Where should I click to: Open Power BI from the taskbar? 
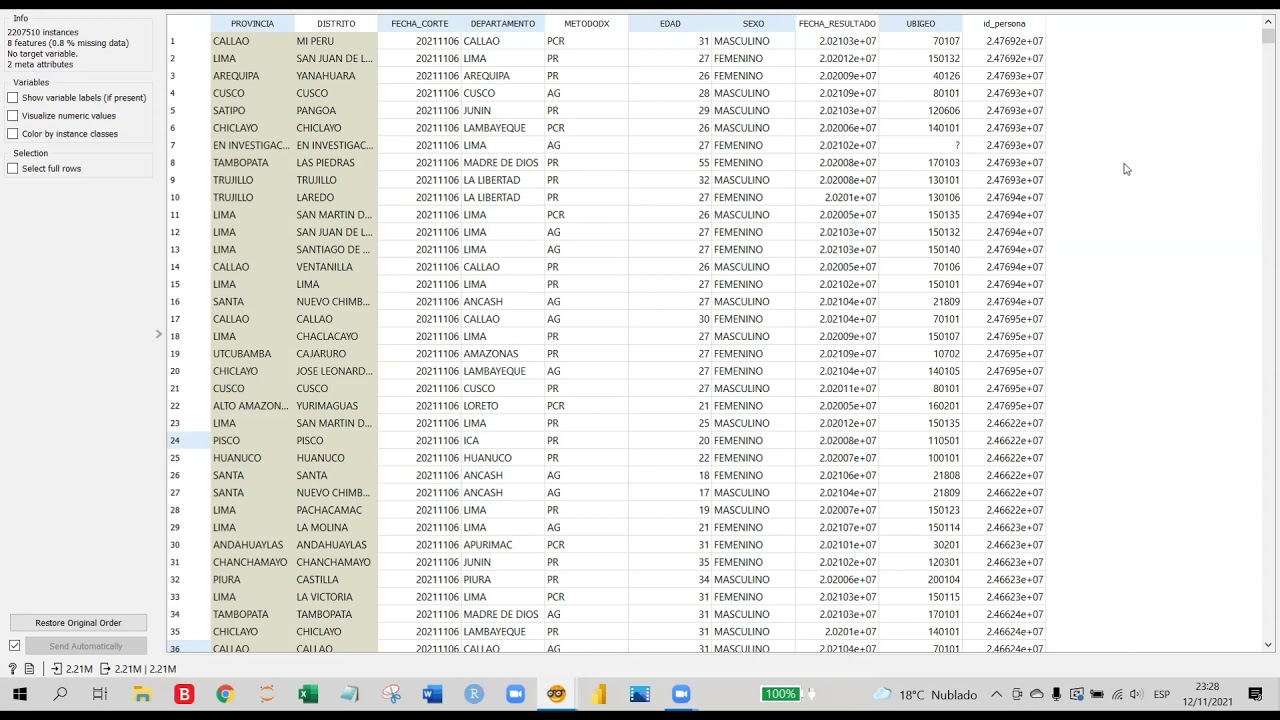pyautogui.click(x=598, y=694)
